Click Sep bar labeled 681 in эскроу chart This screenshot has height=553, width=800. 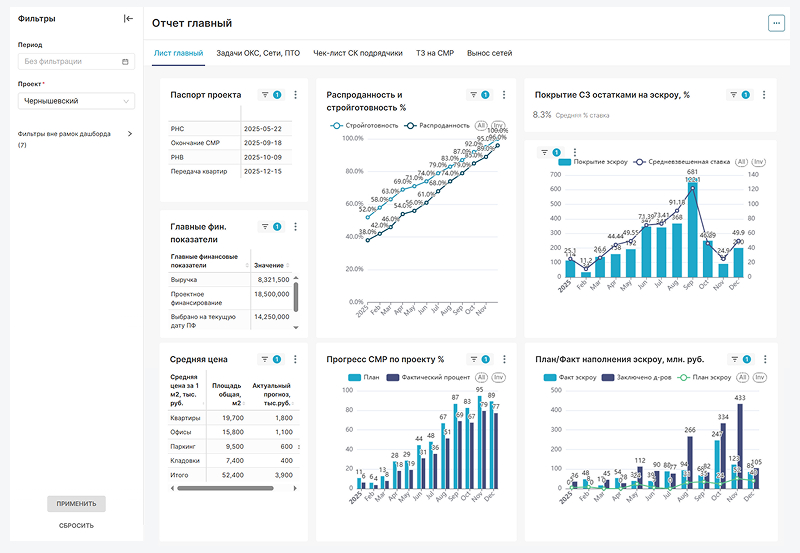pos(692,230)
